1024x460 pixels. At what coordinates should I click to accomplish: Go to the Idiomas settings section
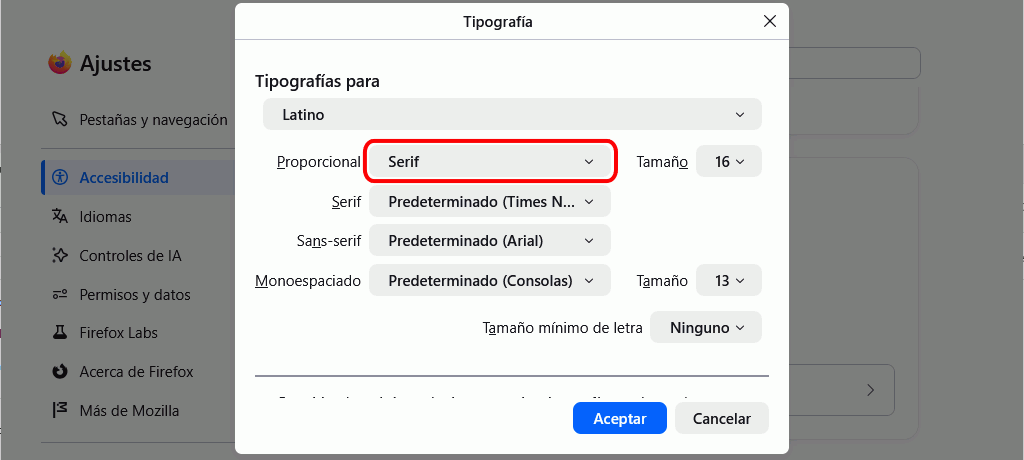138,216
